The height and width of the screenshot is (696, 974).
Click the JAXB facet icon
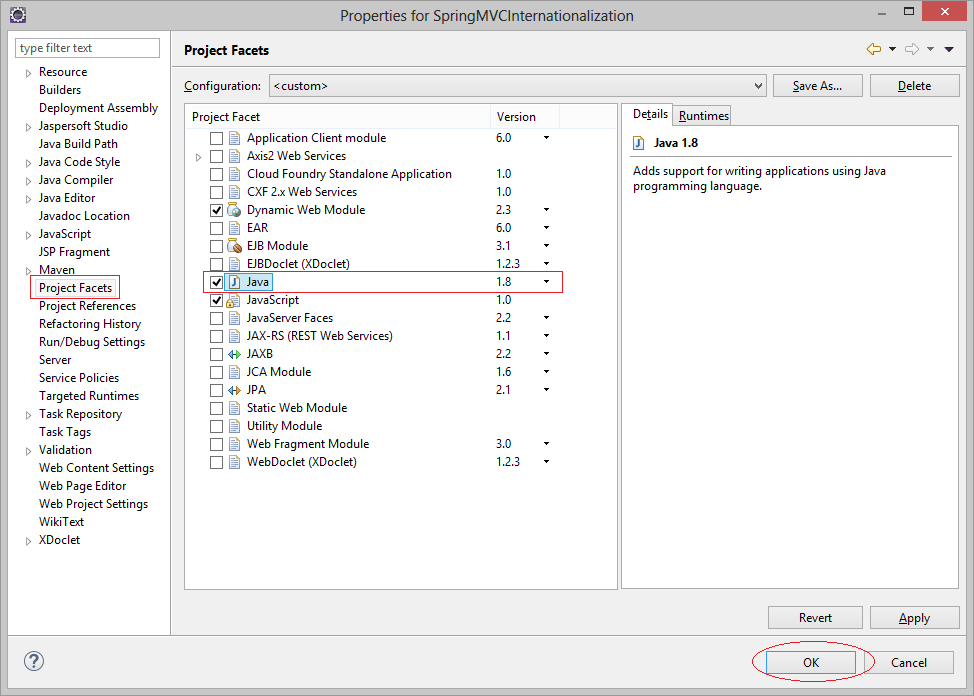234,354
